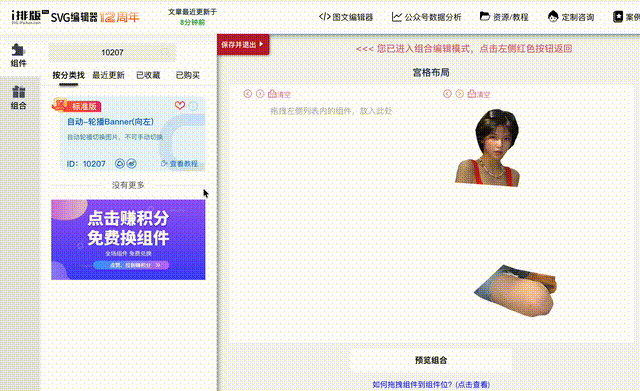Clear the right grid cell with 清空
This screenshot has height=391, width=640.
(479, 94)
